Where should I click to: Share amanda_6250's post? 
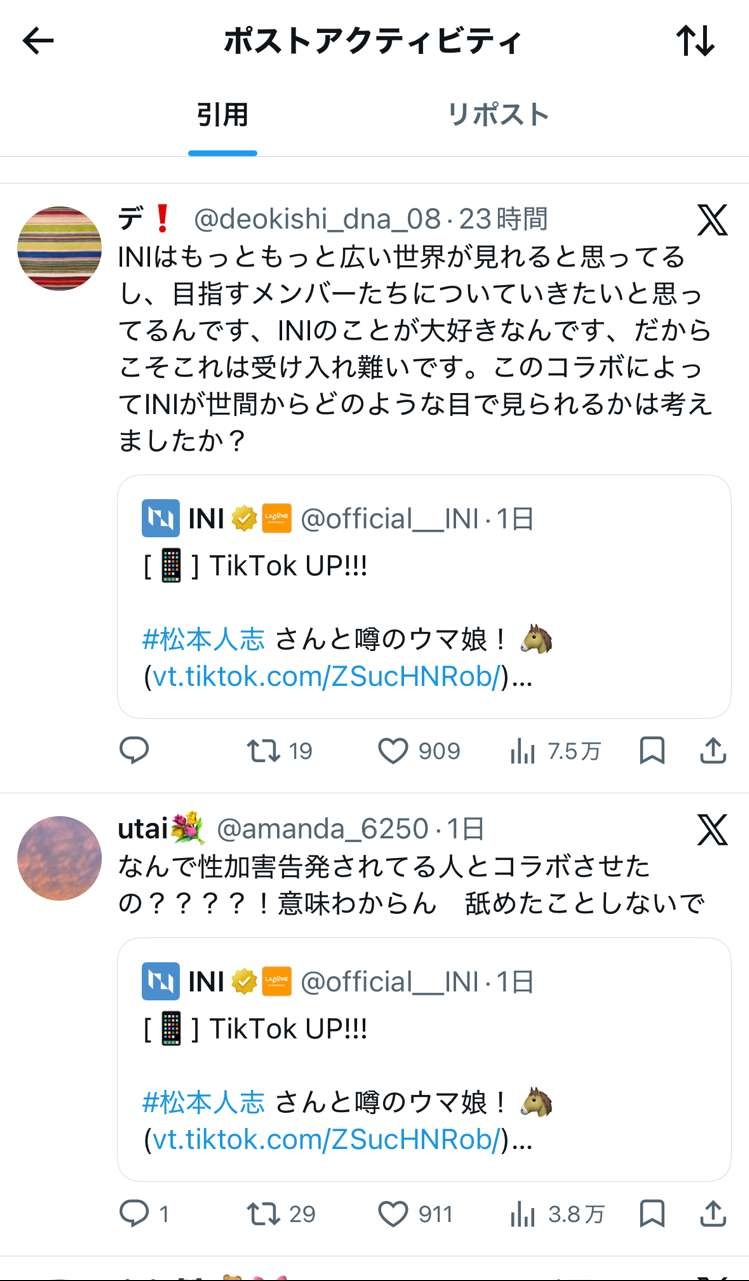[712, 1214]
